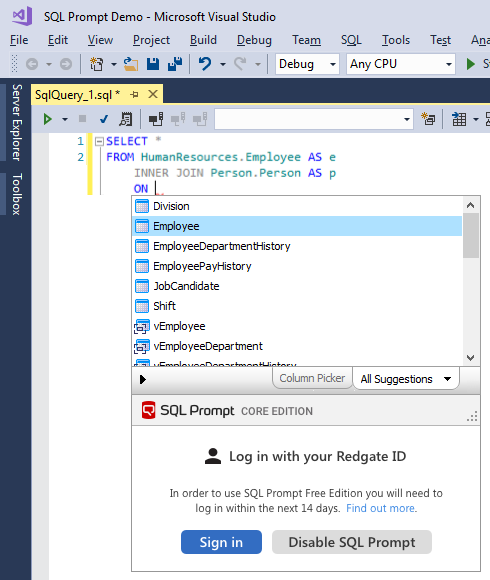This screenshot has height=580, width=490.
Task: Click the Save All icon
Action: click(175, 64)
